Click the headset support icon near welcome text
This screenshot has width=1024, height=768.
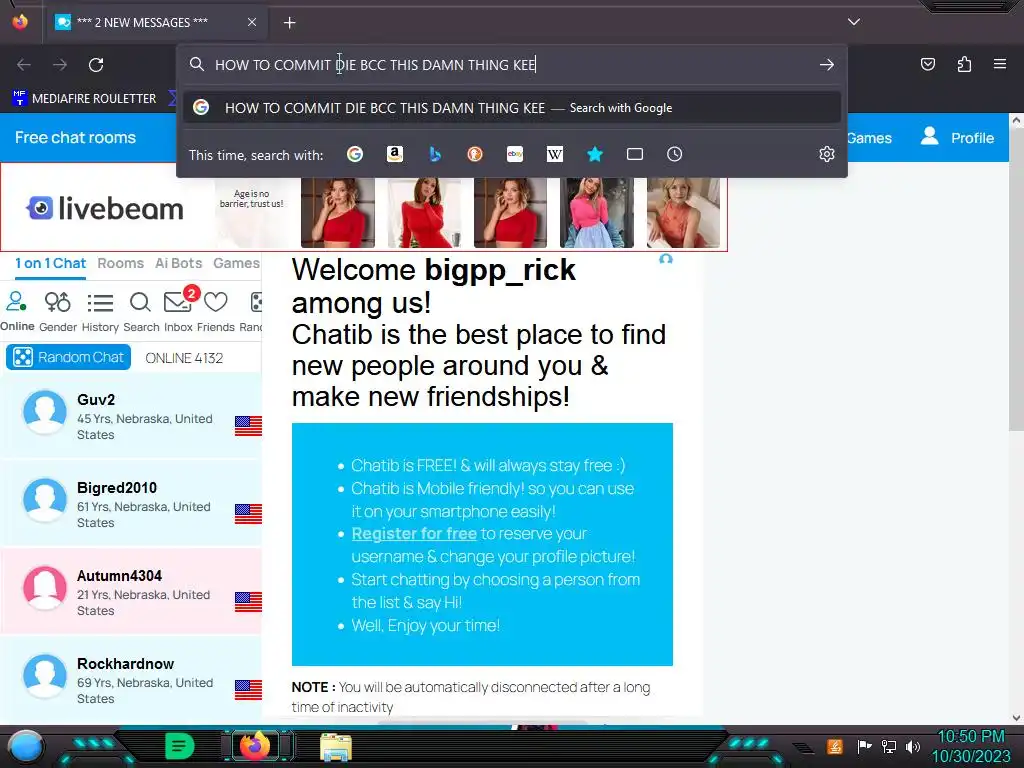tap(665, 259)
